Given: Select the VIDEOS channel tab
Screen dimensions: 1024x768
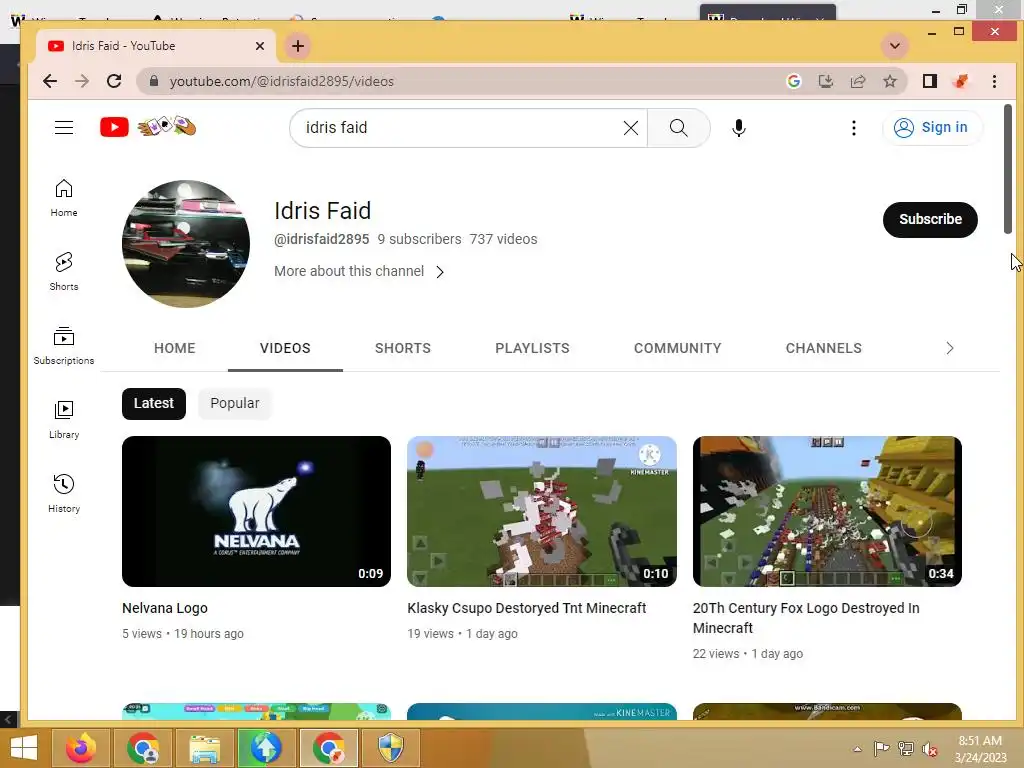Looking at the screenshot, I should (x=285, y=348).
